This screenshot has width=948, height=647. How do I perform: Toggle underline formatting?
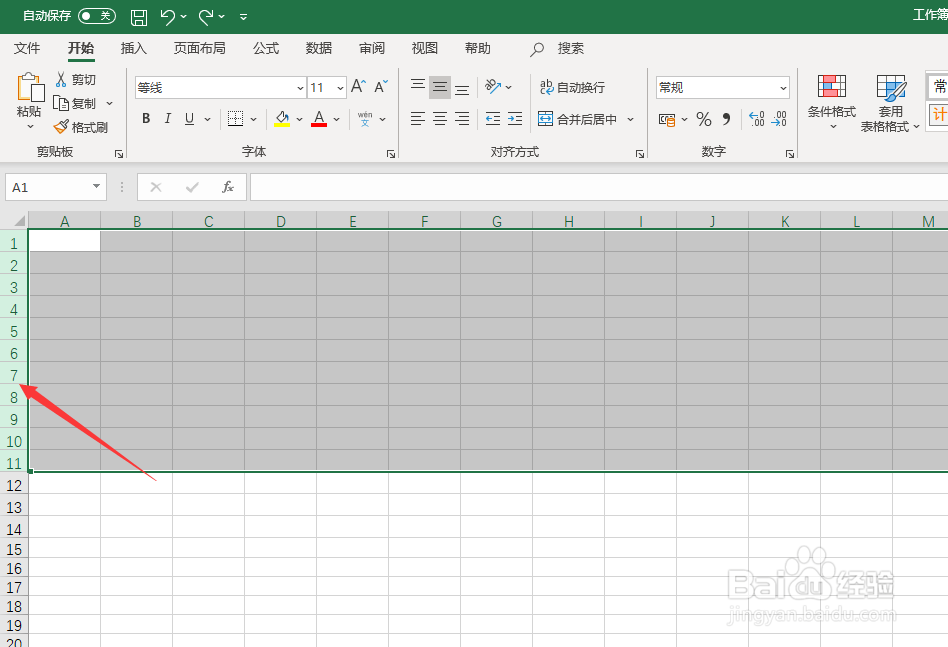189,119
